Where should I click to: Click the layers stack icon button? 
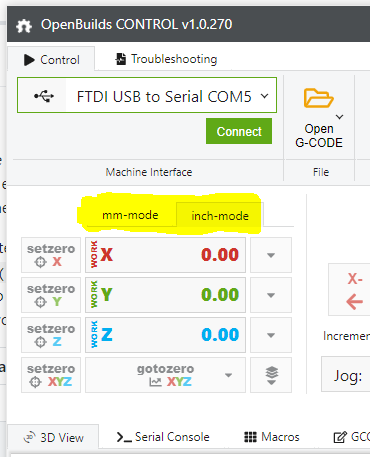click(x=271, y=375)
